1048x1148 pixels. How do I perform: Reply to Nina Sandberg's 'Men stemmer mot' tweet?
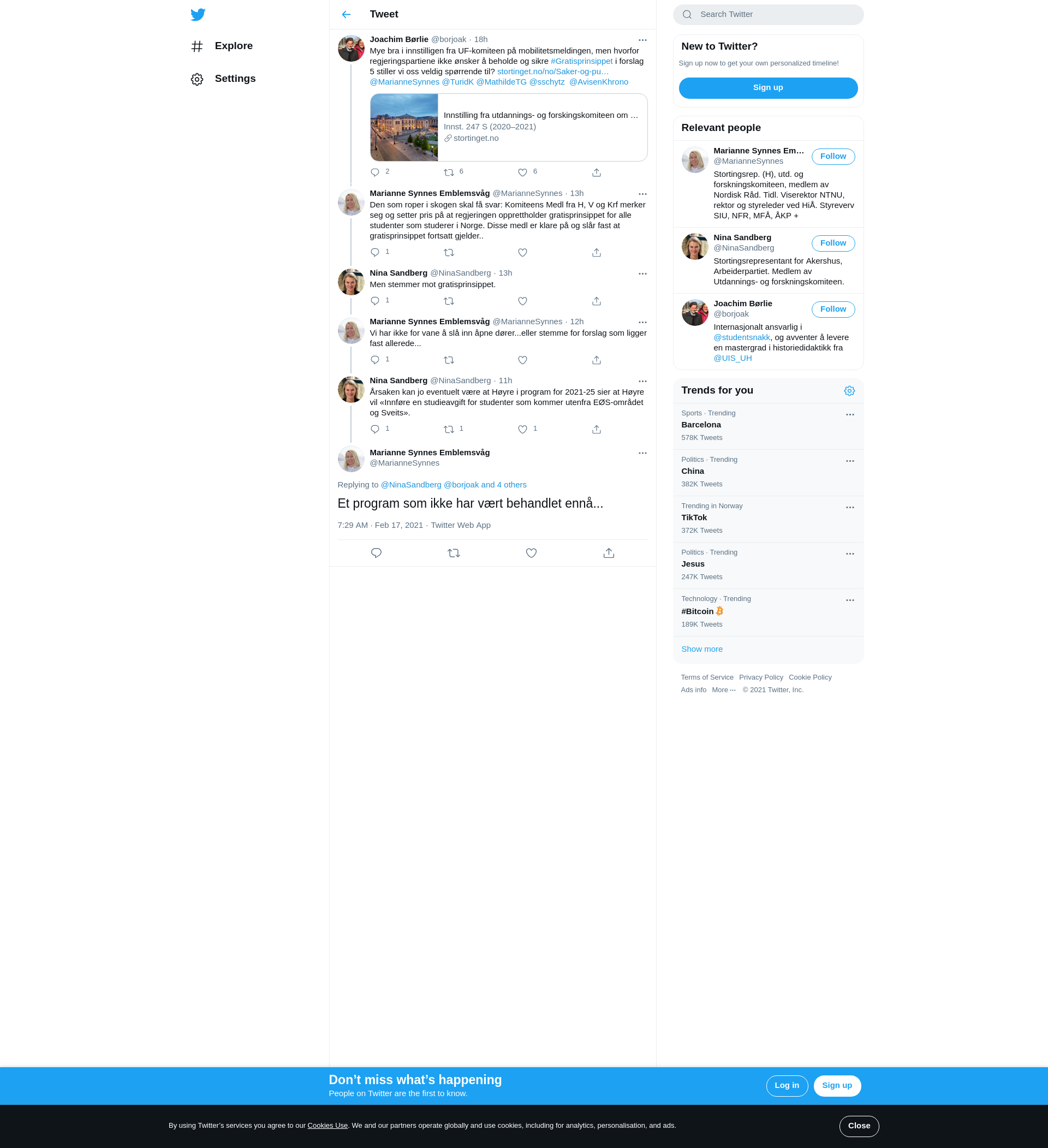tap(374, 301)
